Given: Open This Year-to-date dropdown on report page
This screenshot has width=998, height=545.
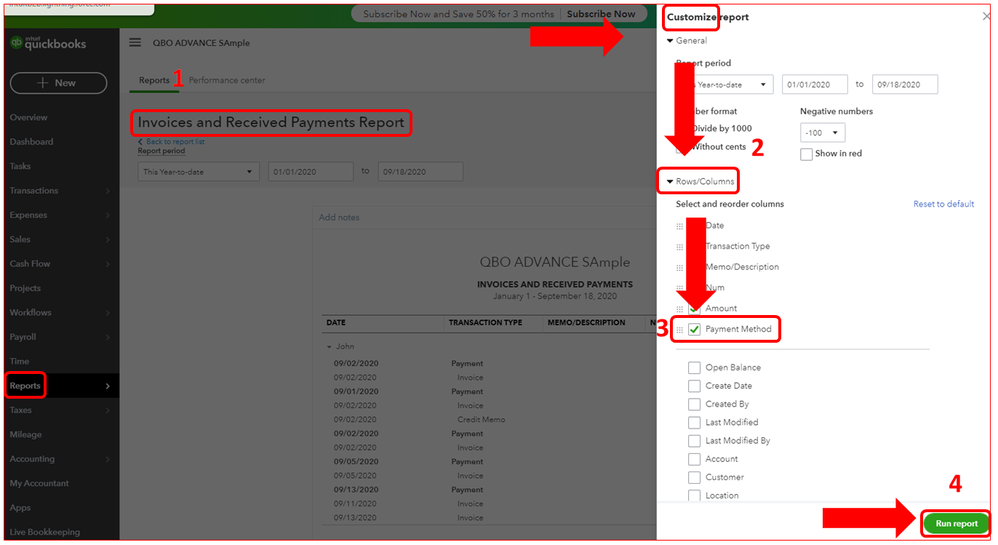Looking at the screenshot, I should pos(198,172).
